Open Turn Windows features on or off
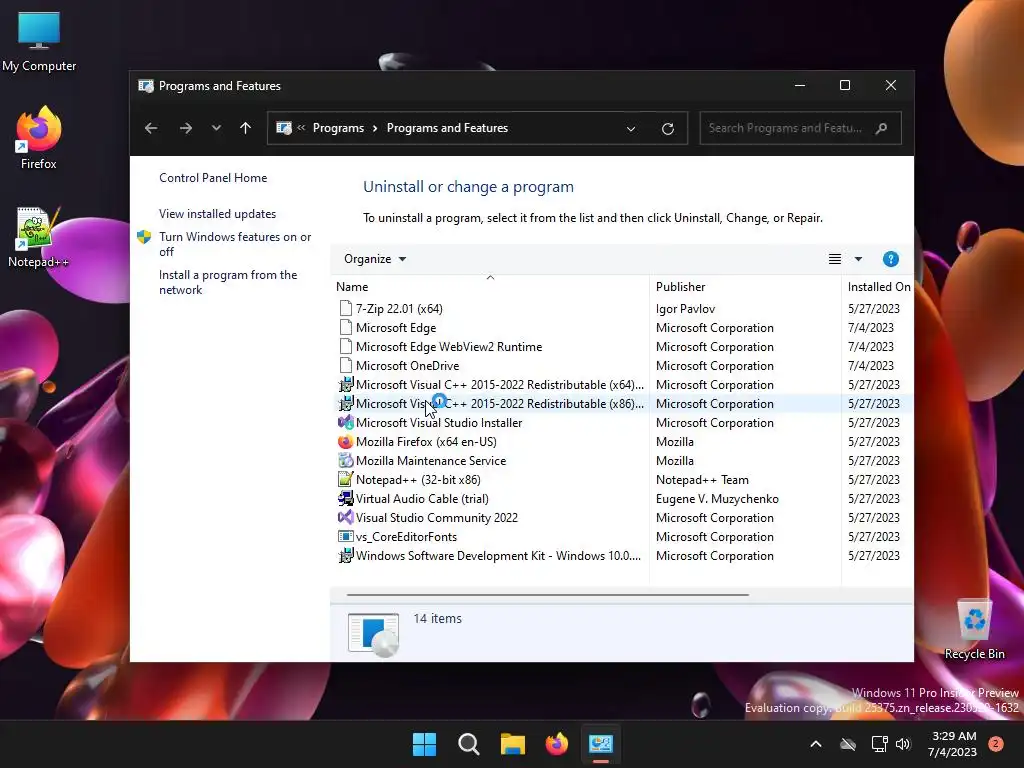 click(x=235, y=244)
